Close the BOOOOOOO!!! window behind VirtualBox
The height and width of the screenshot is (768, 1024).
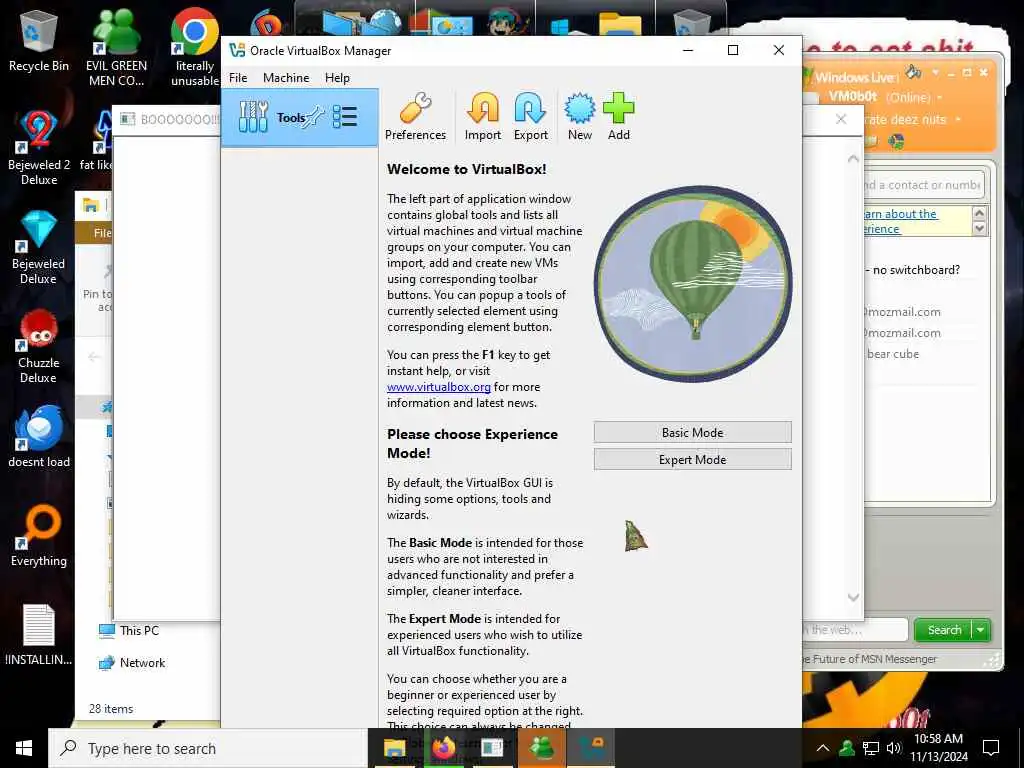841,119
